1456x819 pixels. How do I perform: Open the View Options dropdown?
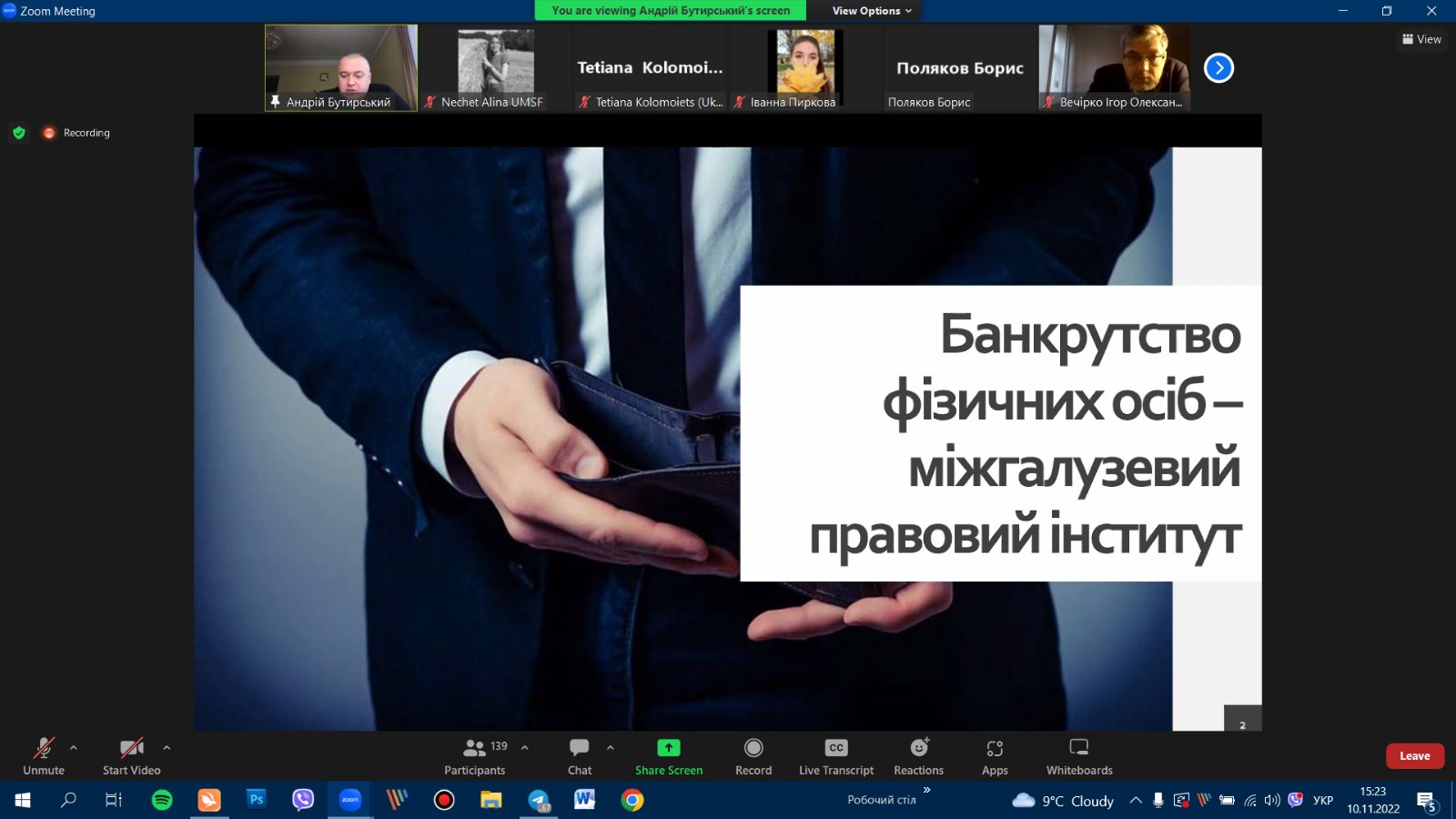(x=872, y=11)
